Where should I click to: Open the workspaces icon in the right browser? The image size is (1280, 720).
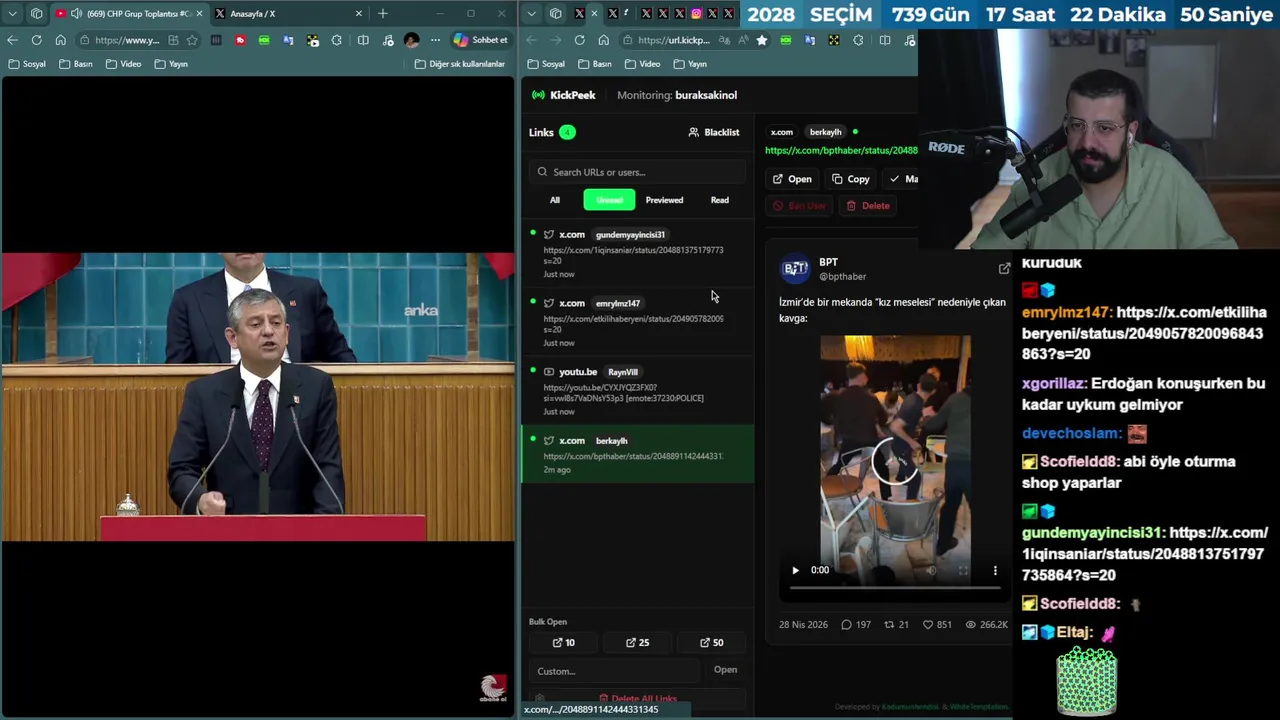click(556, 13)
